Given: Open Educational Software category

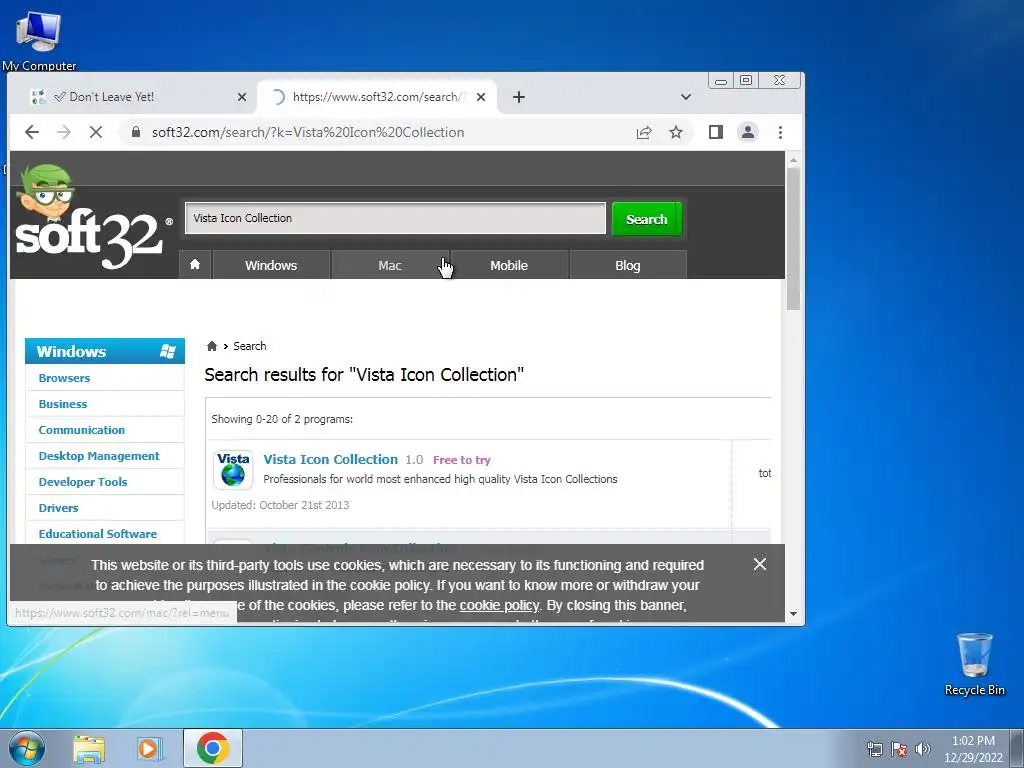Looking at the screenshot, I should pos(98,534).
